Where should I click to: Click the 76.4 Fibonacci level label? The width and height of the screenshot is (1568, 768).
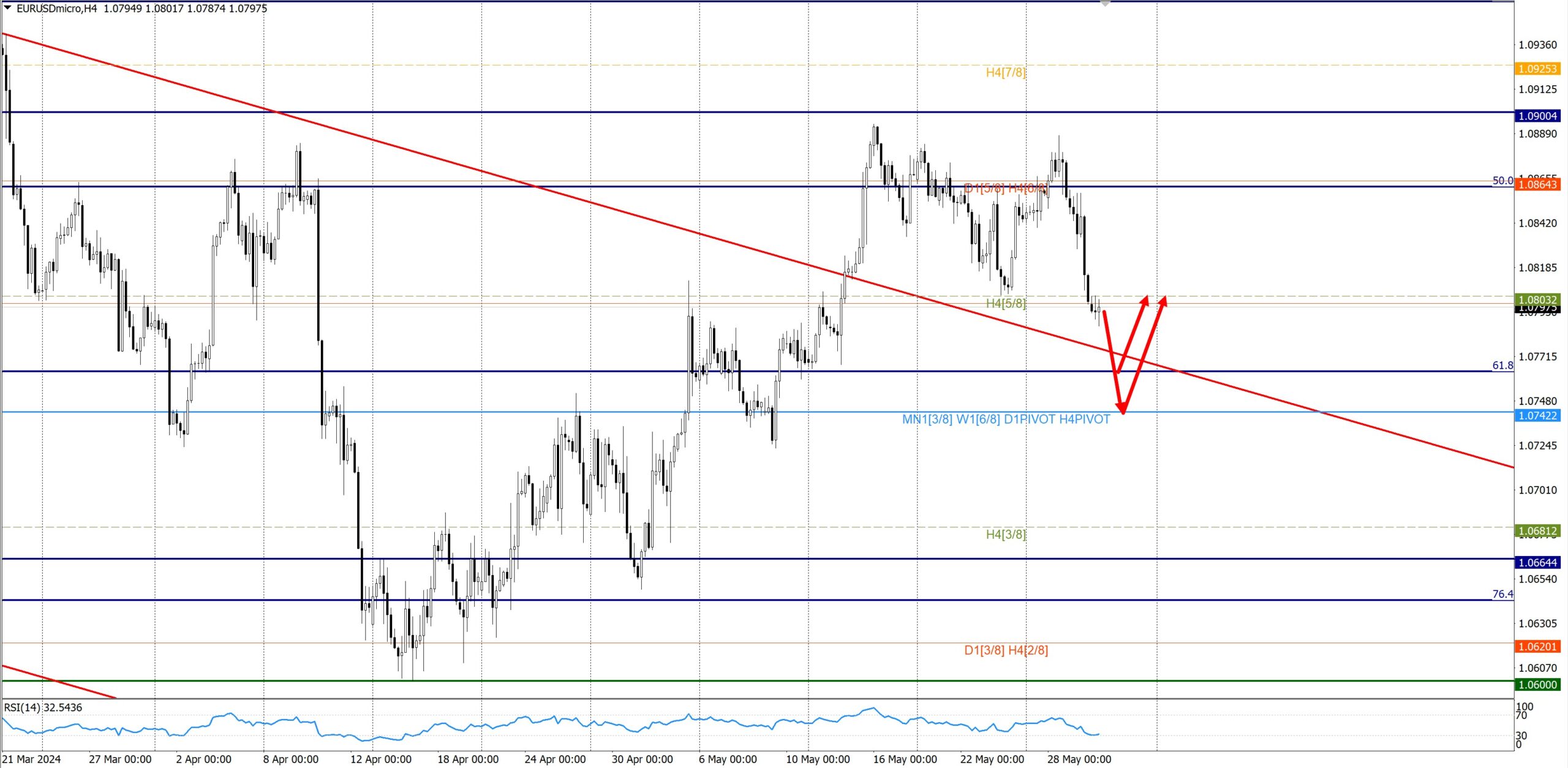pyautogui.click(x=1502, y=594)
